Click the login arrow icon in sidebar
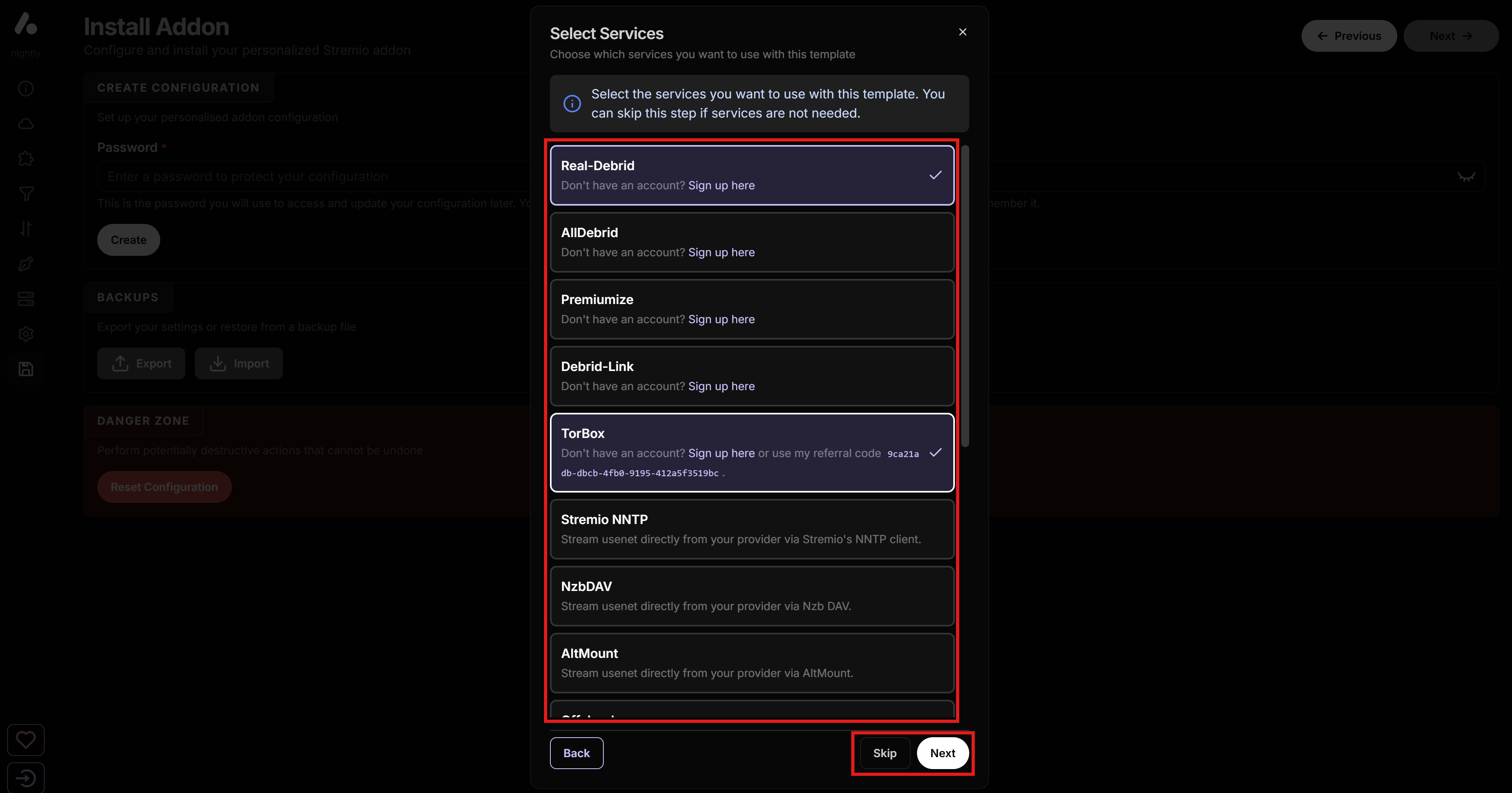This screenshot has width=1512, height=793. 26,778
